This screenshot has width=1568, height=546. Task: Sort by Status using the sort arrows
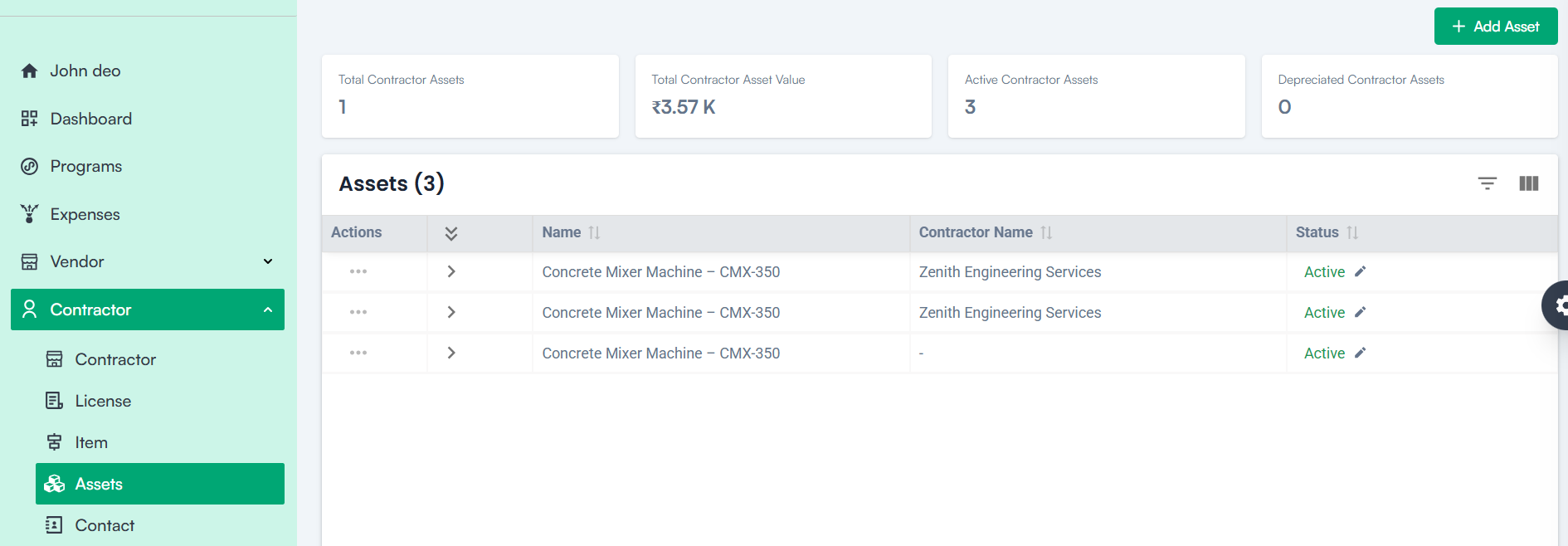(x=1352, y=233)
